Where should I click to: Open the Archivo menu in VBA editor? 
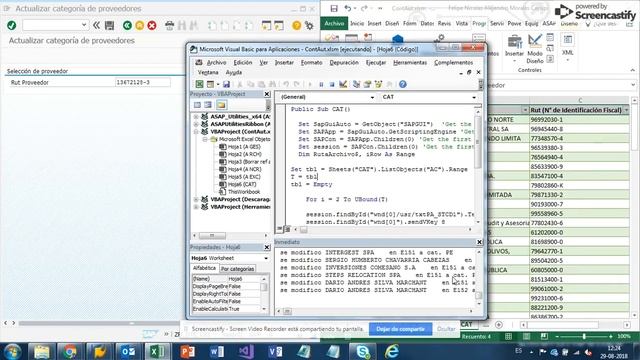[x=216, y=62]
